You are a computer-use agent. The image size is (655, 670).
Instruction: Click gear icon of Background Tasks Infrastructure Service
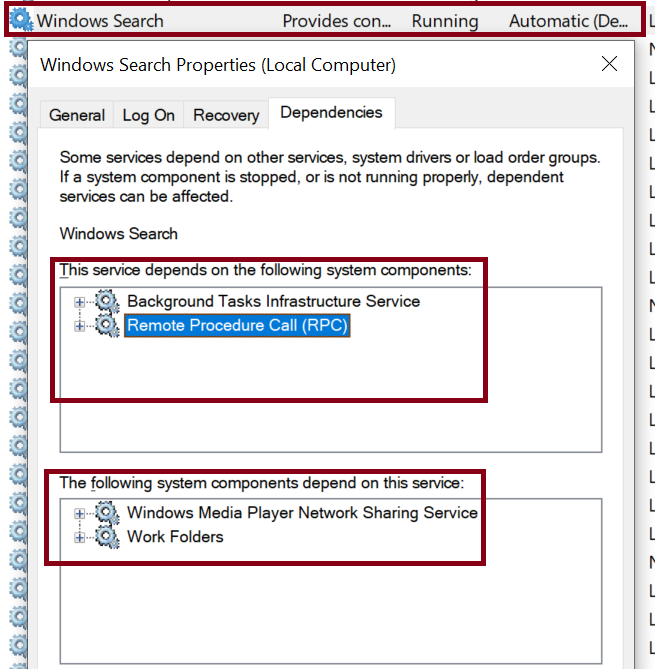(x=107, y=302)
